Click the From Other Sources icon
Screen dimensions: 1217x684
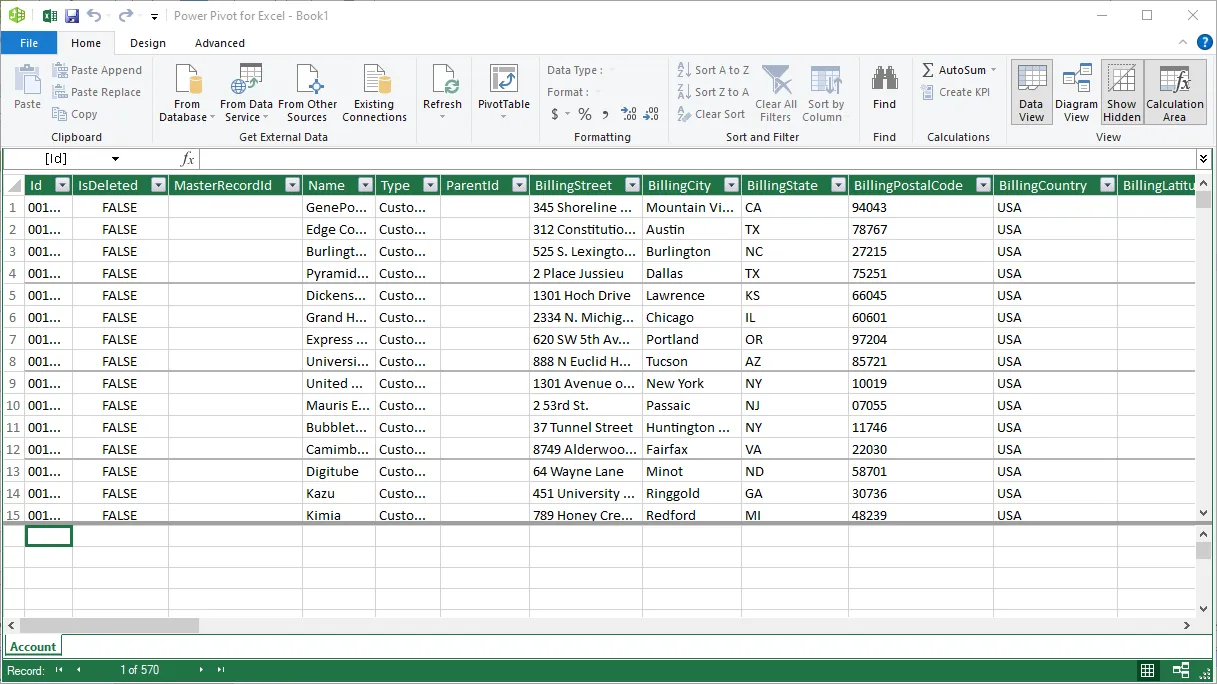(x=307, y=81)
